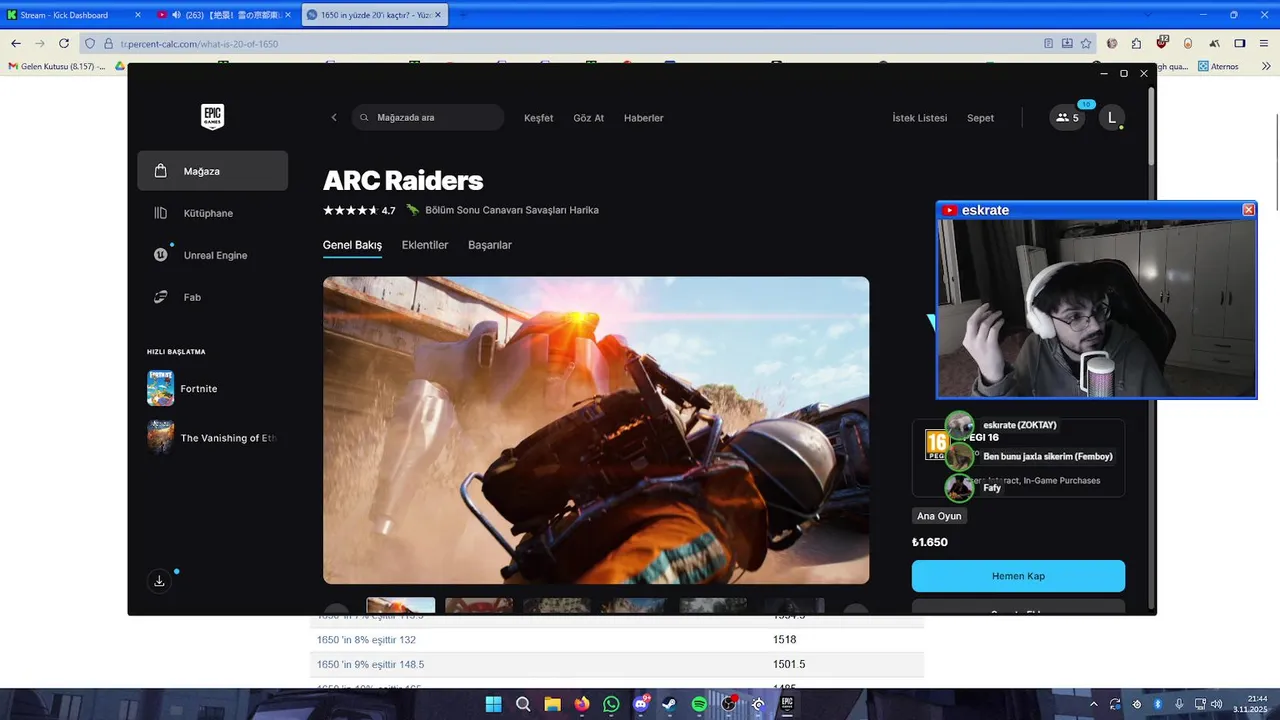Open the Firefox hamburger menu
Screen dimensions: 1280x720
tap(1265, 43)
